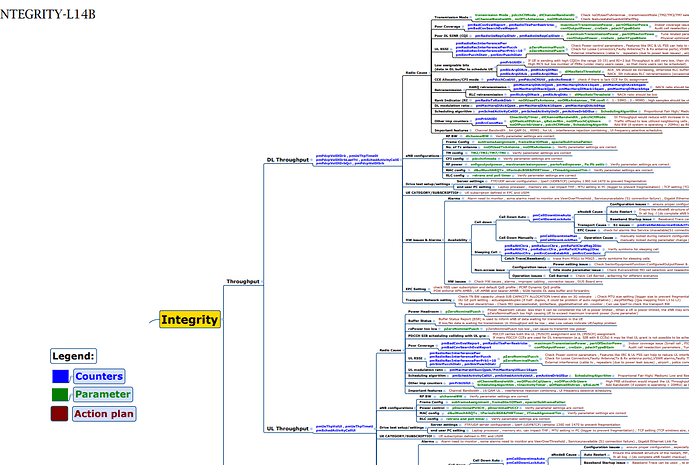Collapse the Integrity root node handle
This screenshot has height=465, width=689.
pyautogui.click(x=222, y=320)
